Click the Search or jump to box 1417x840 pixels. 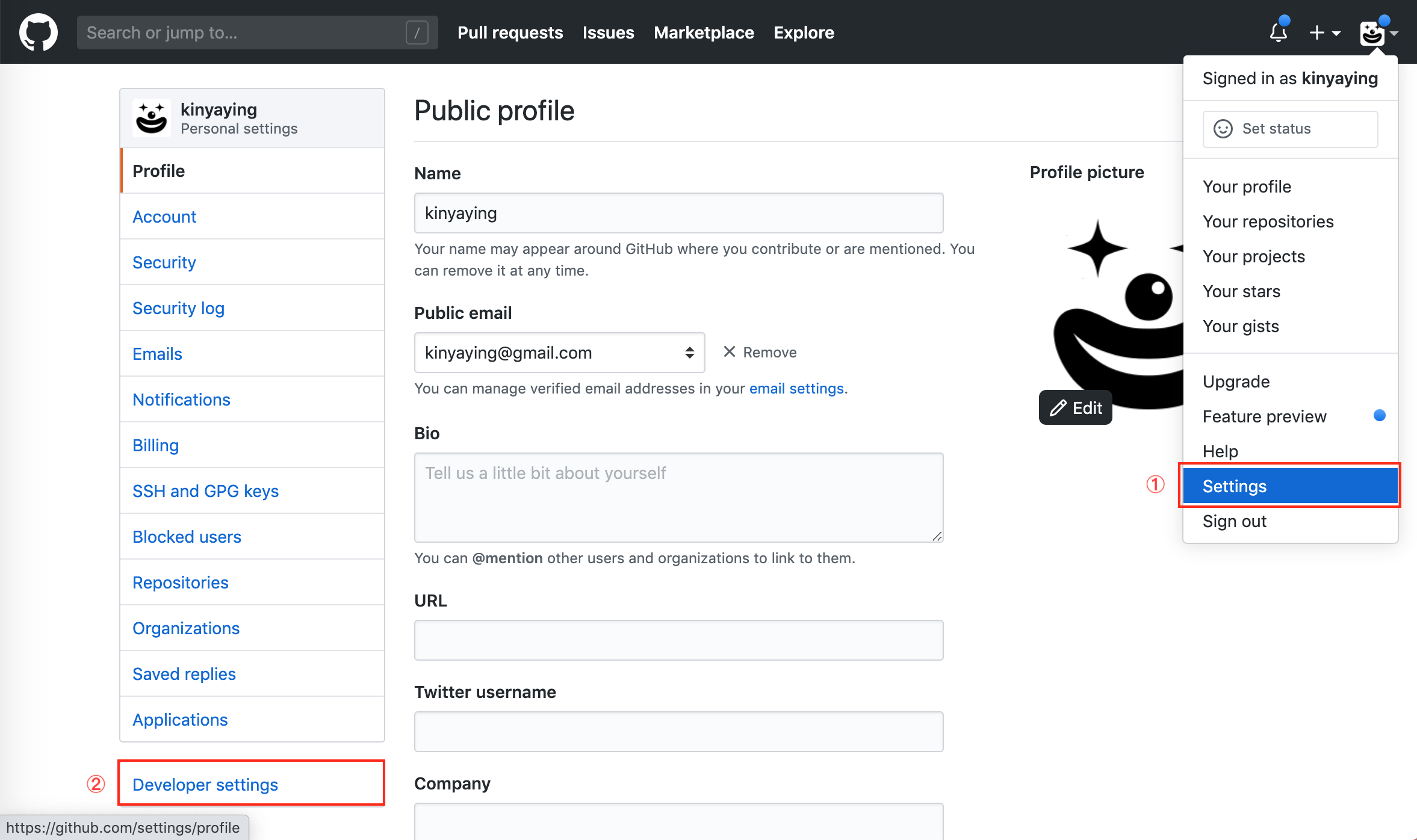click(241, 32)
